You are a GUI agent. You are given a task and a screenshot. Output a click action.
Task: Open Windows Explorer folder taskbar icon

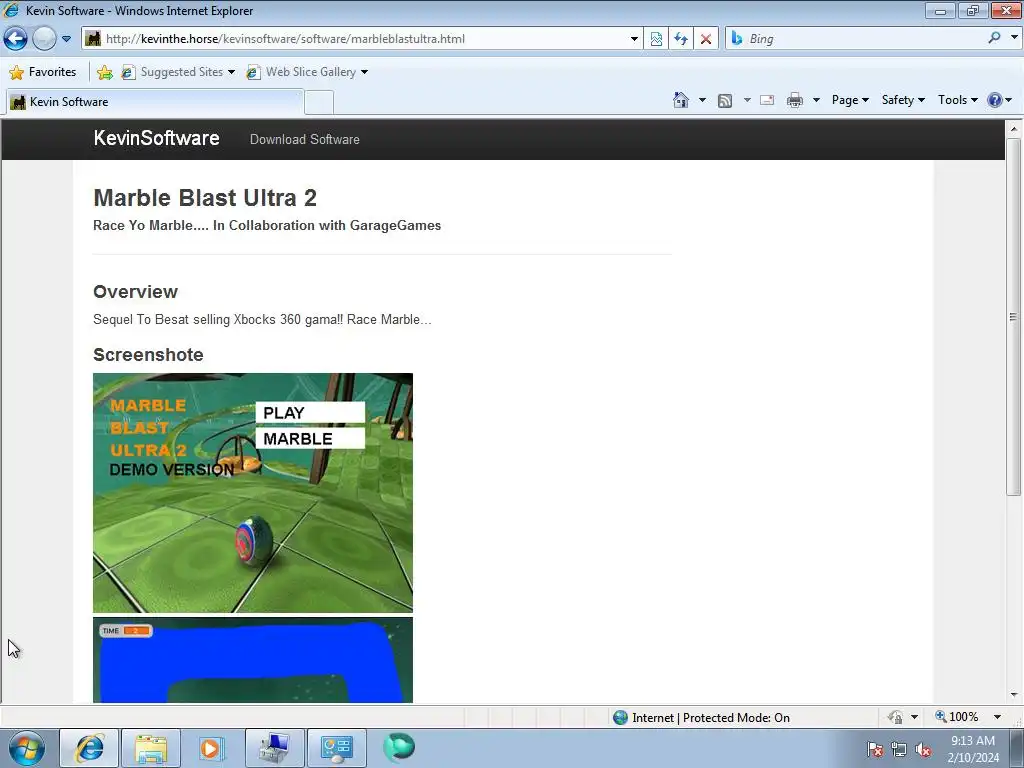tap(151, 748)
